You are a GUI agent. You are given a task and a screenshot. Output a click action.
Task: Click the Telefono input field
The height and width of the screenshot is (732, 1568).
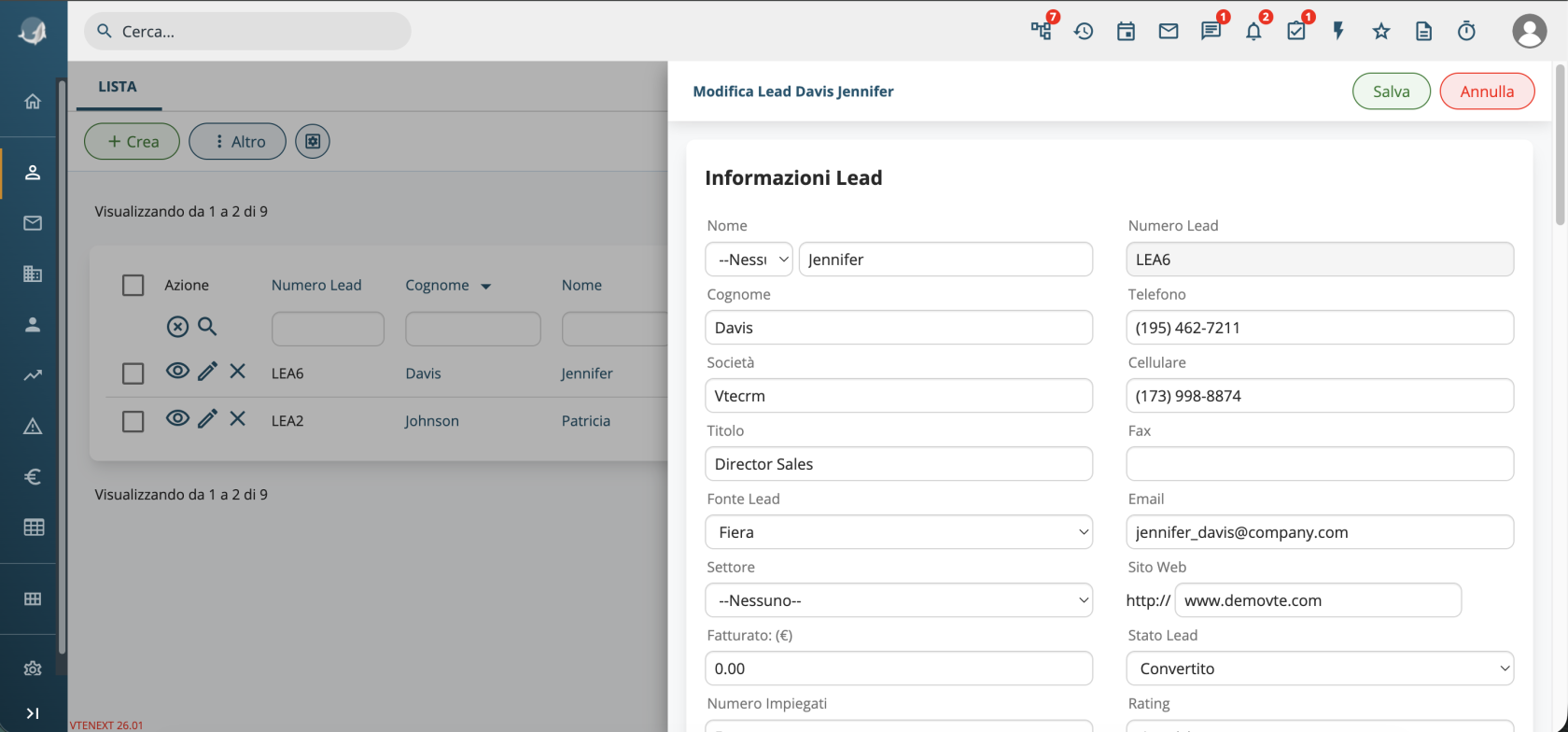tap(1320, 328)
